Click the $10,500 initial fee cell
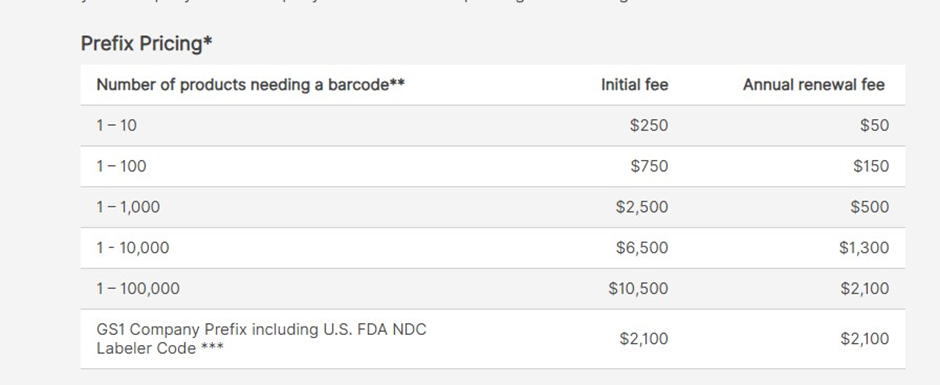Screen dimensions: 940x385 638,288
